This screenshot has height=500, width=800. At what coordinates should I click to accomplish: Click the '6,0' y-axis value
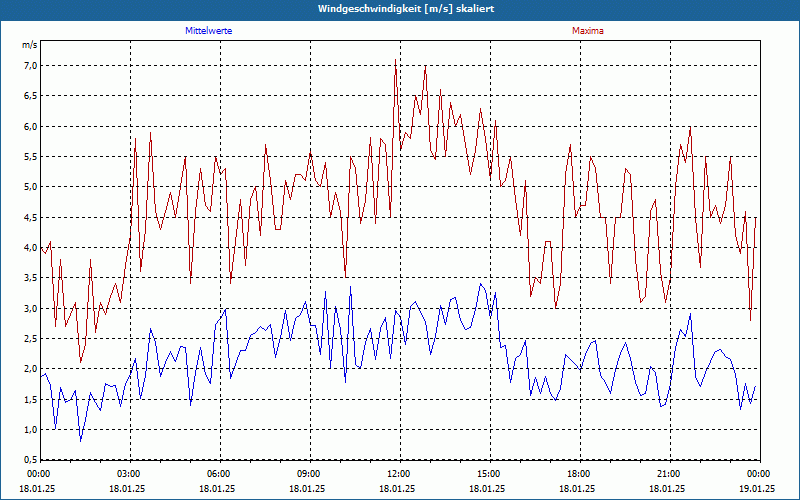(x=31, y=126)
